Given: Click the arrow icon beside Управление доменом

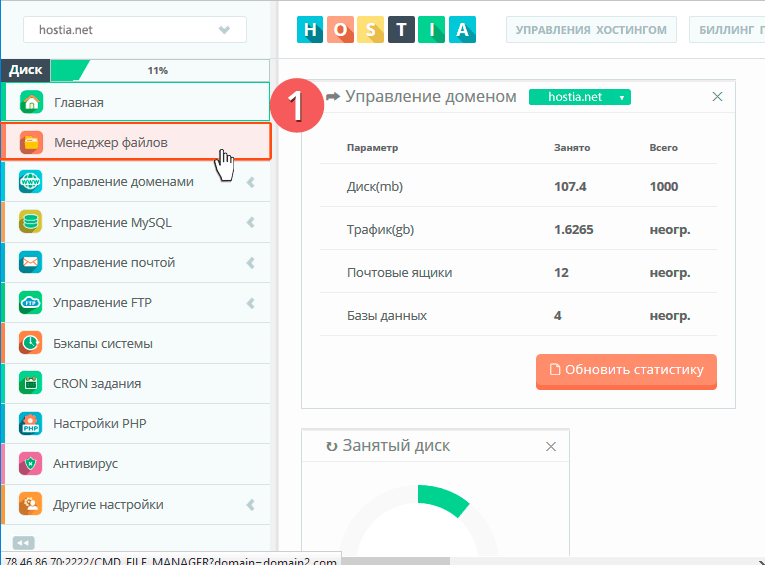Looking at the screenshot, I should 333,96.
